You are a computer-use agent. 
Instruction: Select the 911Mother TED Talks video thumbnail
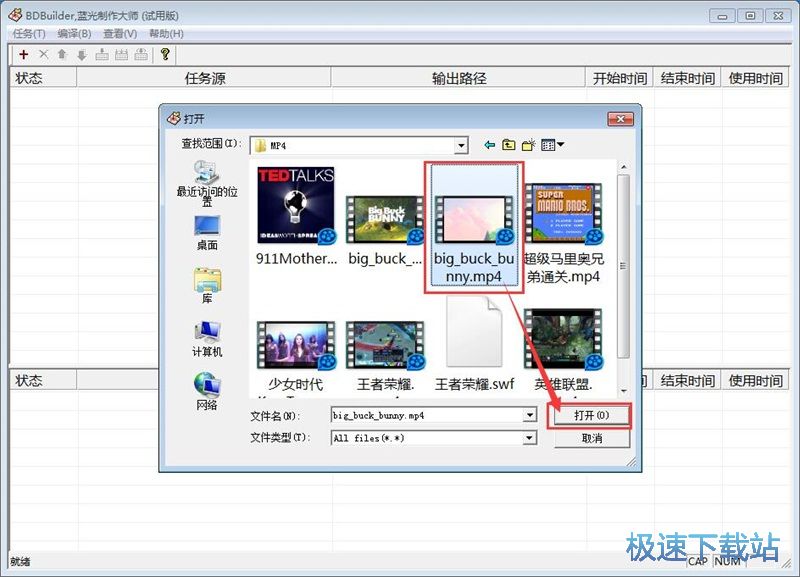[295, 205]
